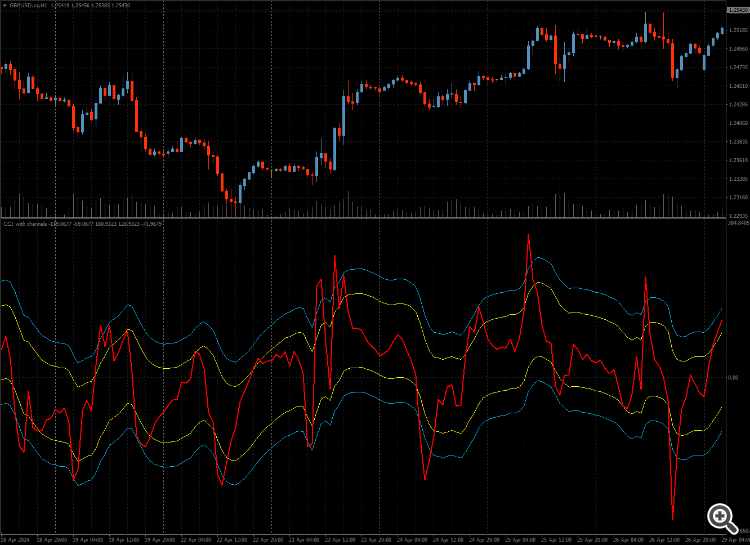The width and height of the screenshot is (750, 545).
Task: Click the 1.24510 price scale label
Action: pyautogui.click(x=738, y=86)
